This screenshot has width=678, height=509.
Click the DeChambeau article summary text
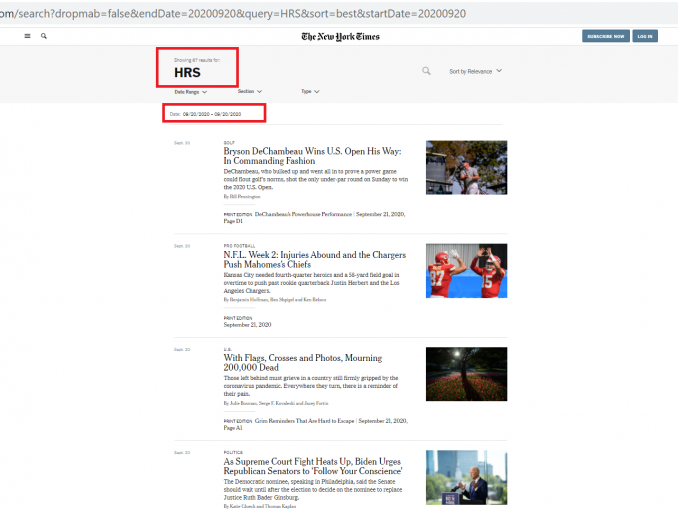316,179
